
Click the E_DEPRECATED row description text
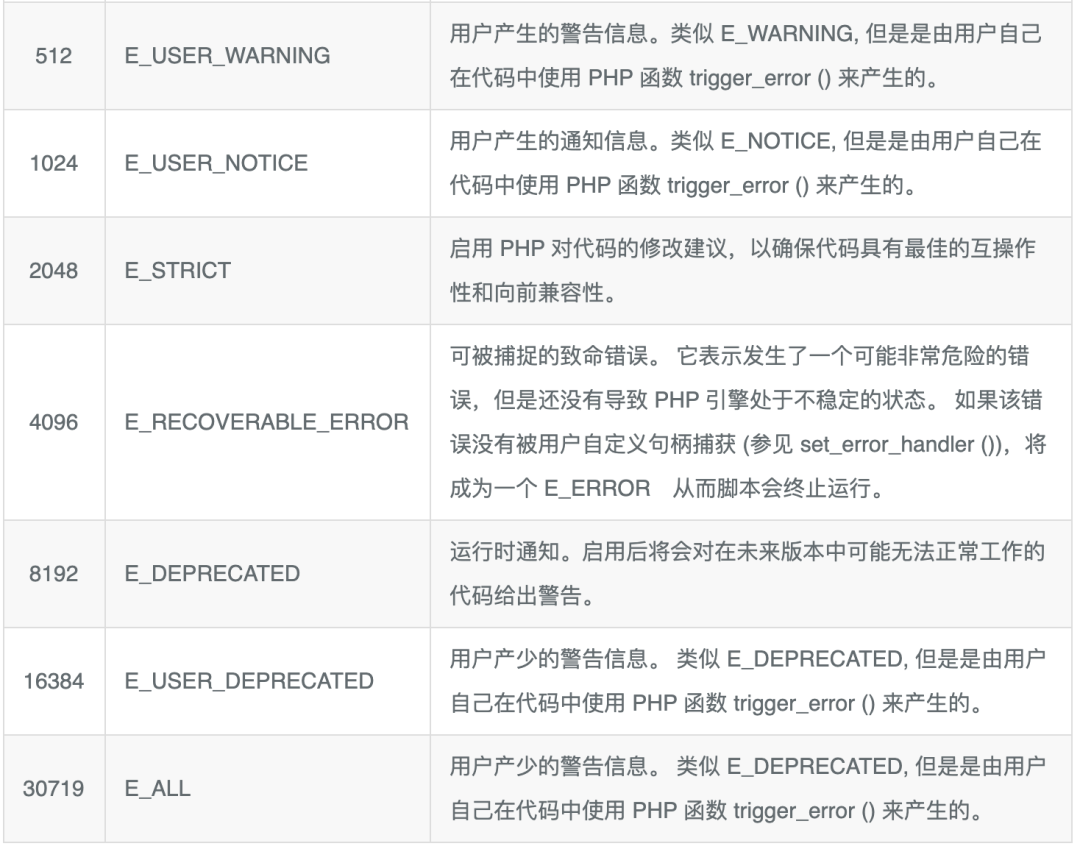coord(745,574)
